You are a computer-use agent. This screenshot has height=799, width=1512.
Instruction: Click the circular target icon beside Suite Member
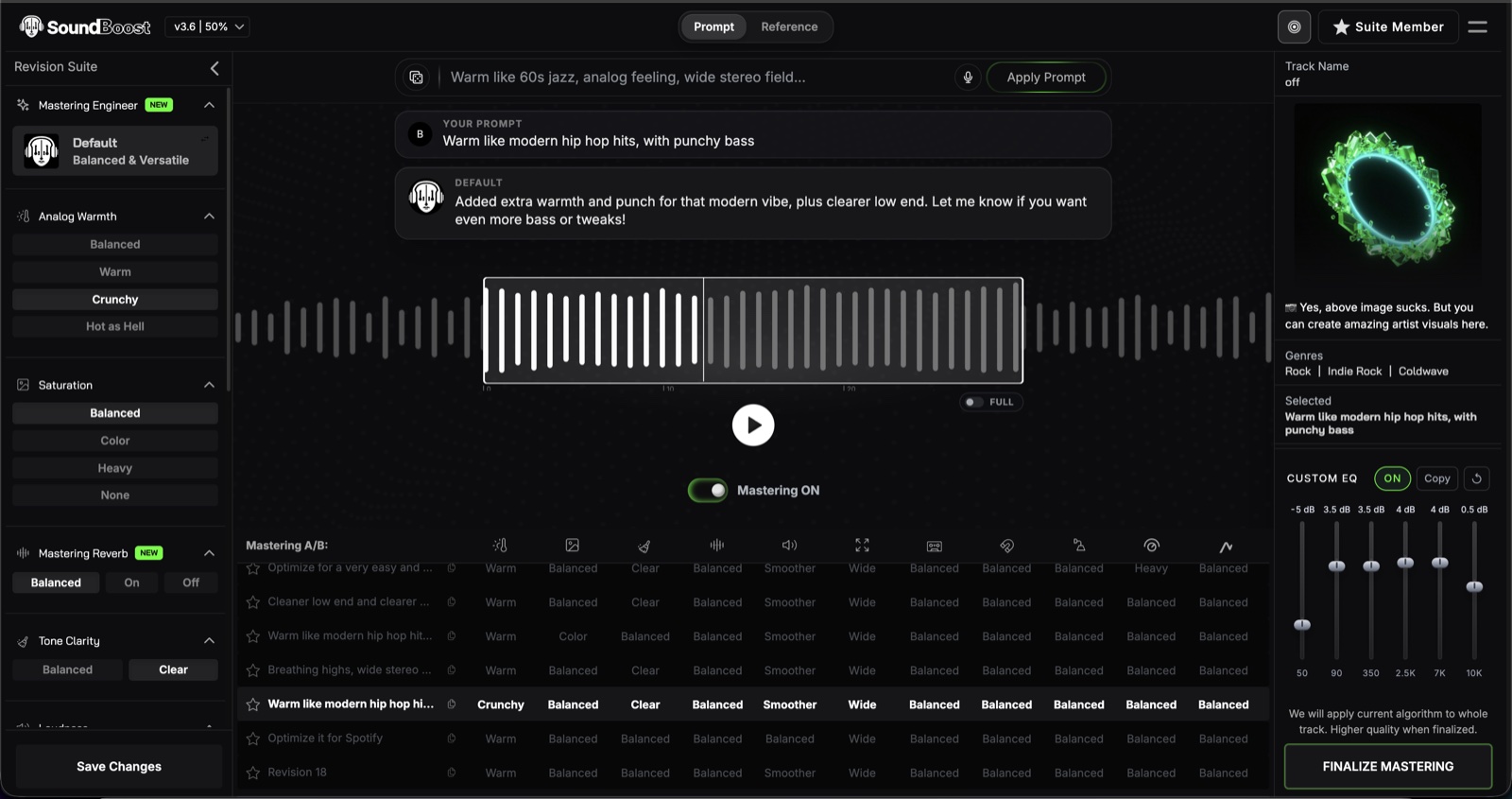(1294, 26)
